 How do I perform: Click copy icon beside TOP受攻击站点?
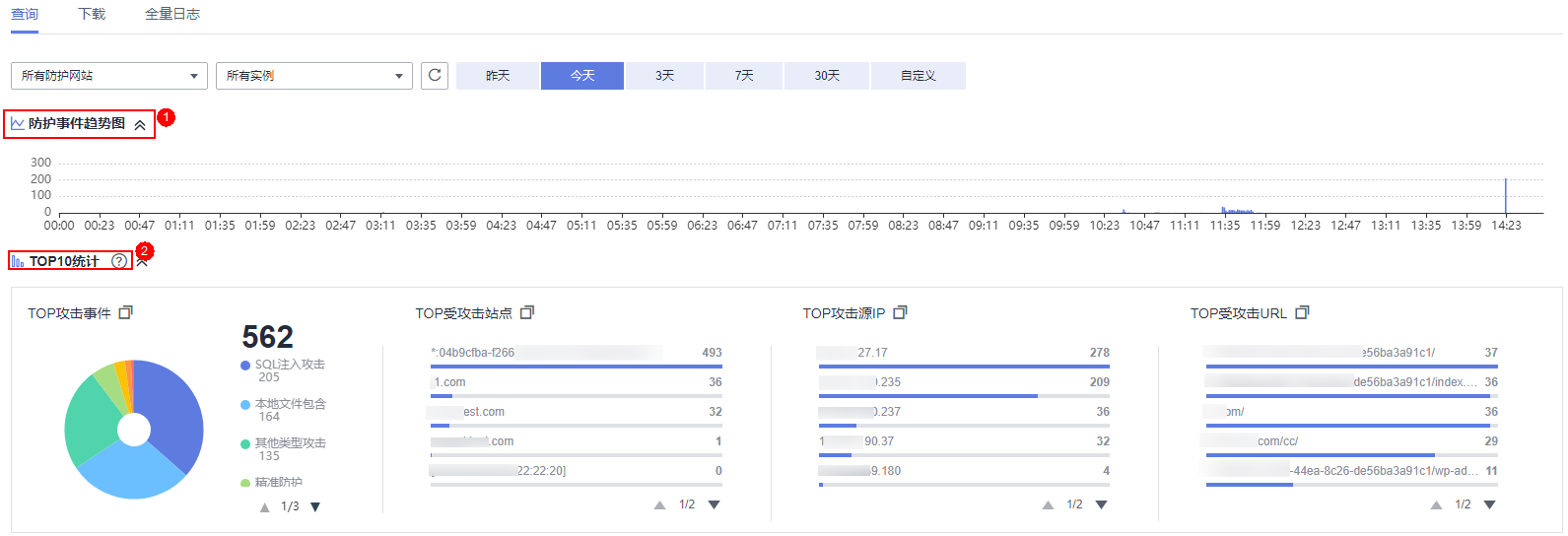tap(527, 312)
